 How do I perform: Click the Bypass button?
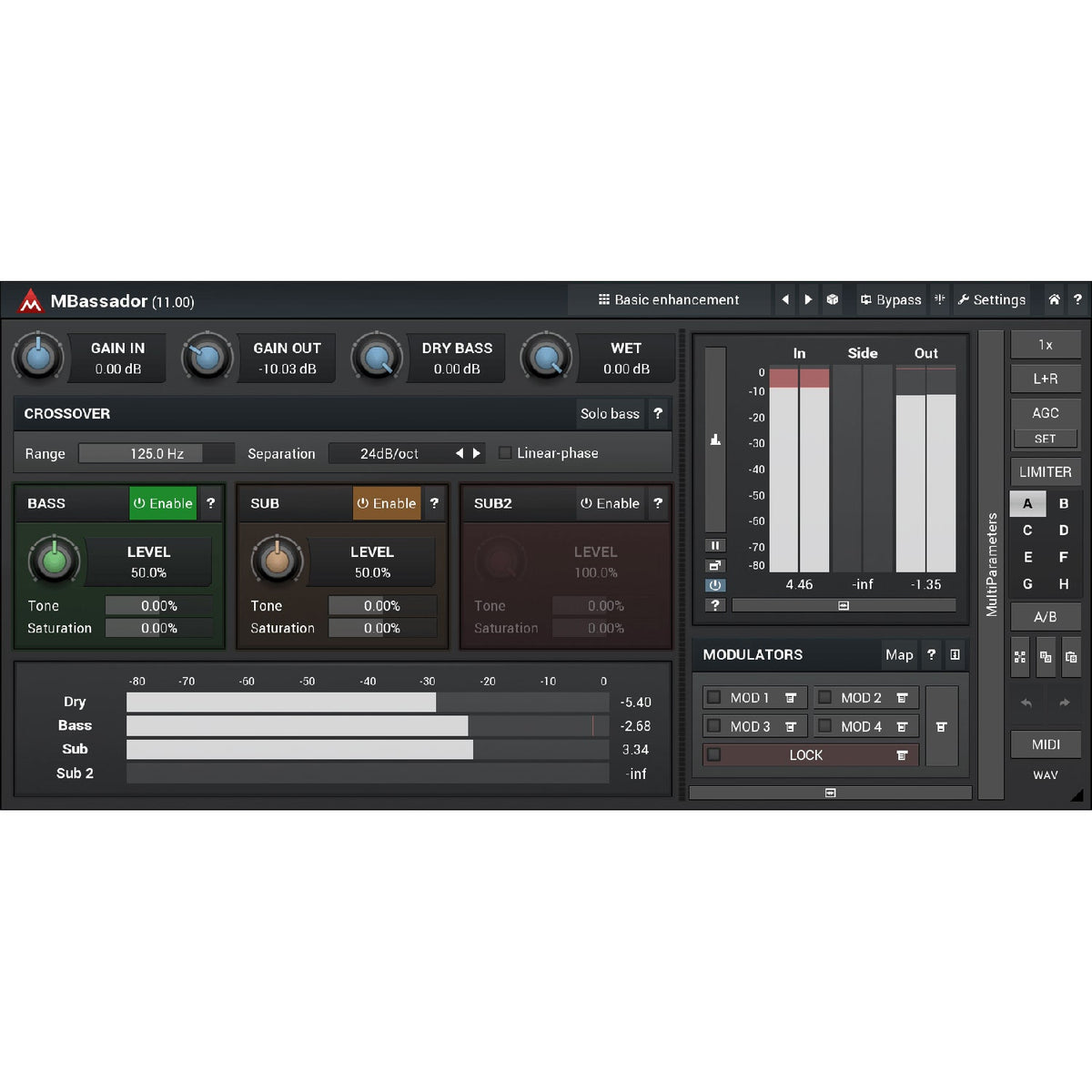click(891, 299)
